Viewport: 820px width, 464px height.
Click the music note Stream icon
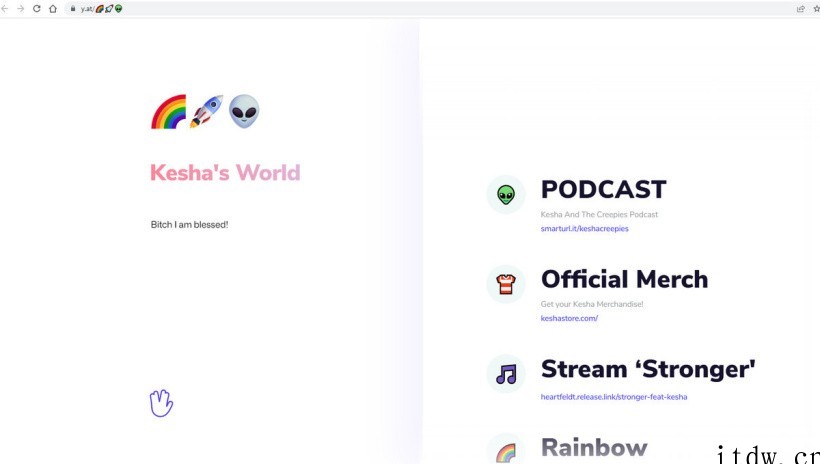(x=506, y=374)
